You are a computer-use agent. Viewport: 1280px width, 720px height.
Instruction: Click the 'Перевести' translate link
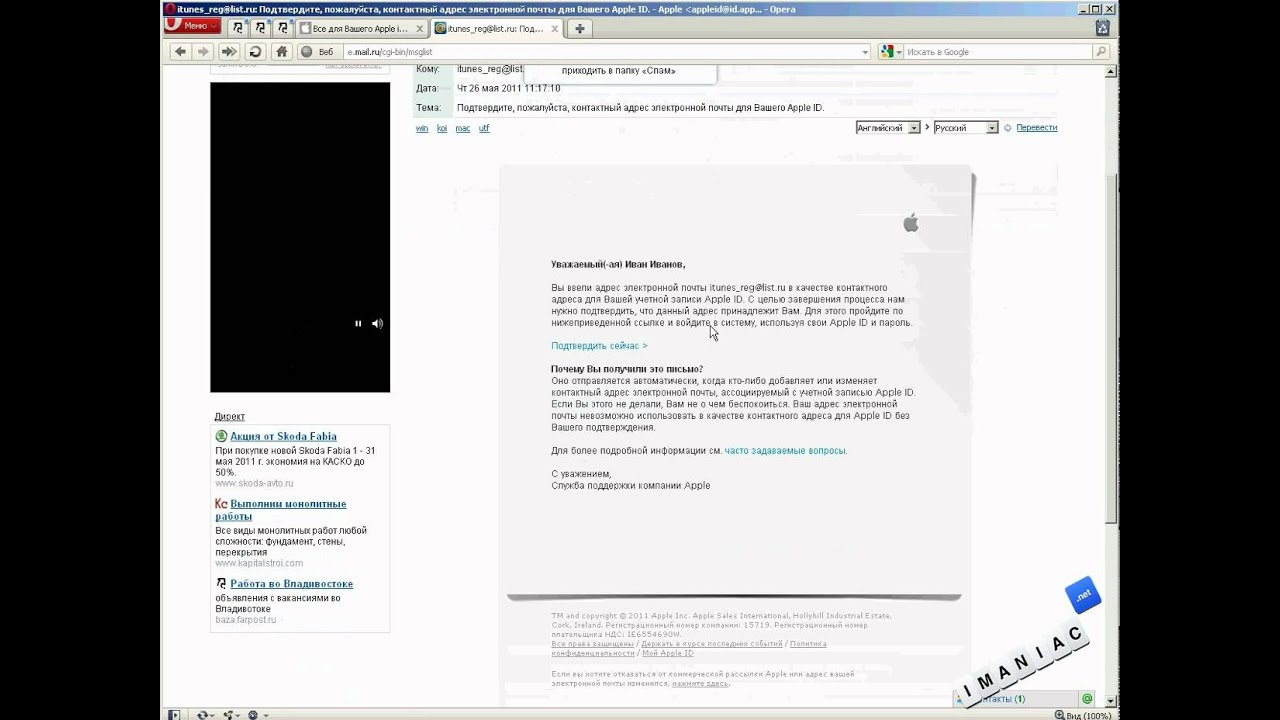1037,128
